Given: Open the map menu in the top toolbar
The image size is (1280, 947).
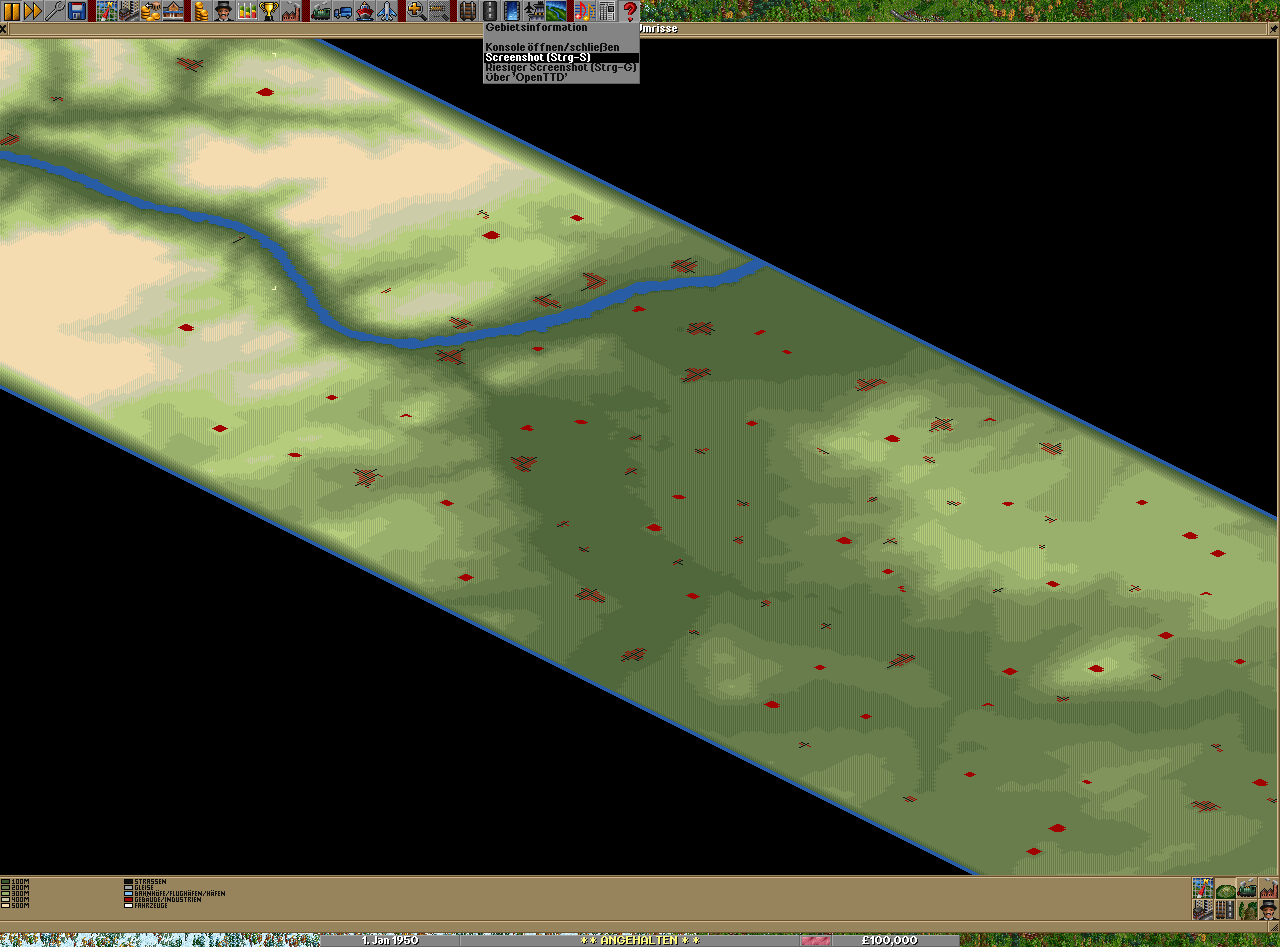Looking at the screenshot, I should [109, 11].
